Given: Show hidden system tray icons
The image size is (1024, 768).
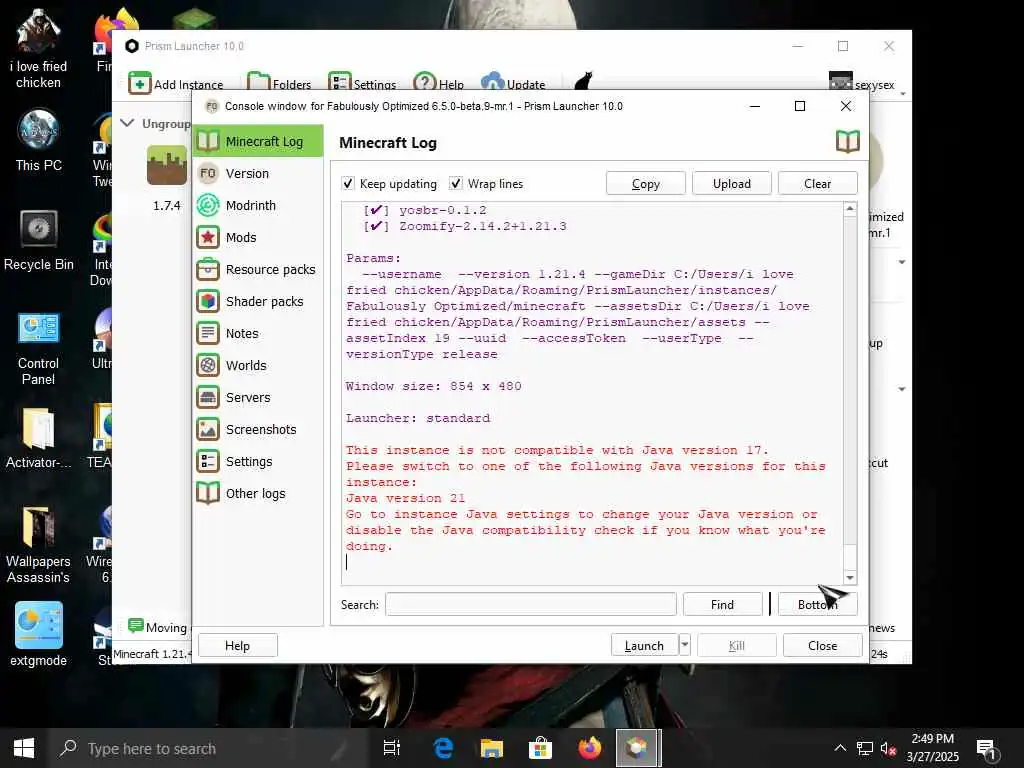Looking at the screenshot, I should point(840,748).
